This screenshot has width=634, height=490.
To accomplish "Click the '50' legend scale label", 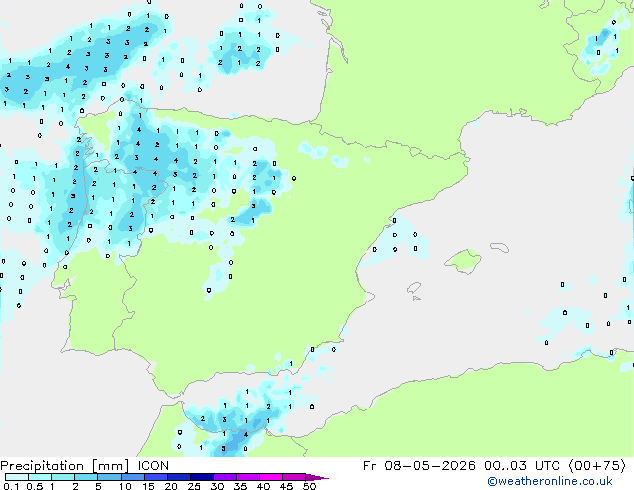I will [x=310, y=486].
